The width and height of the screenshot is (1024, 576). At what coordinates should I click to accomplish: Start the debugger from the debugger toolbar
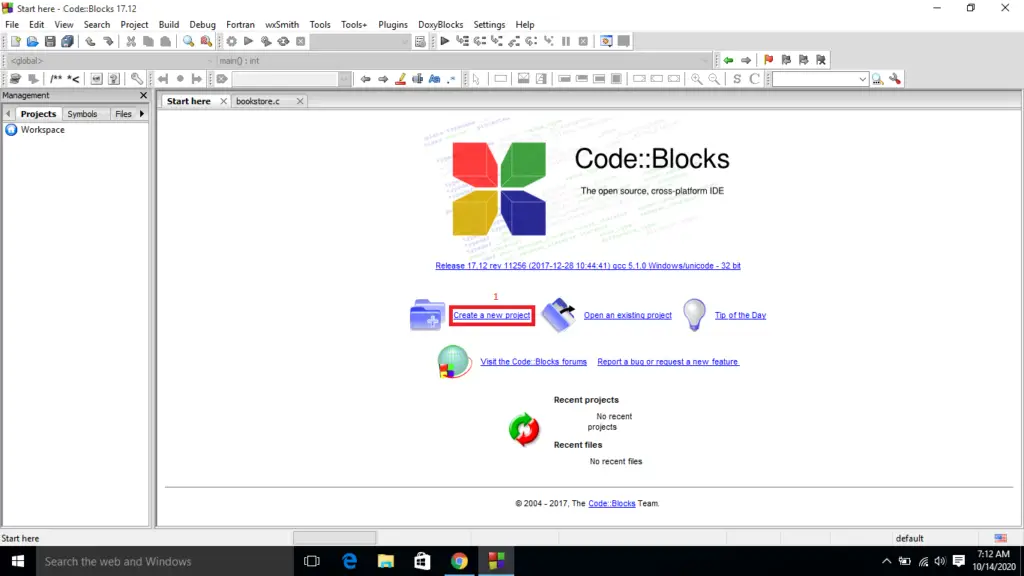coord(444,41)
